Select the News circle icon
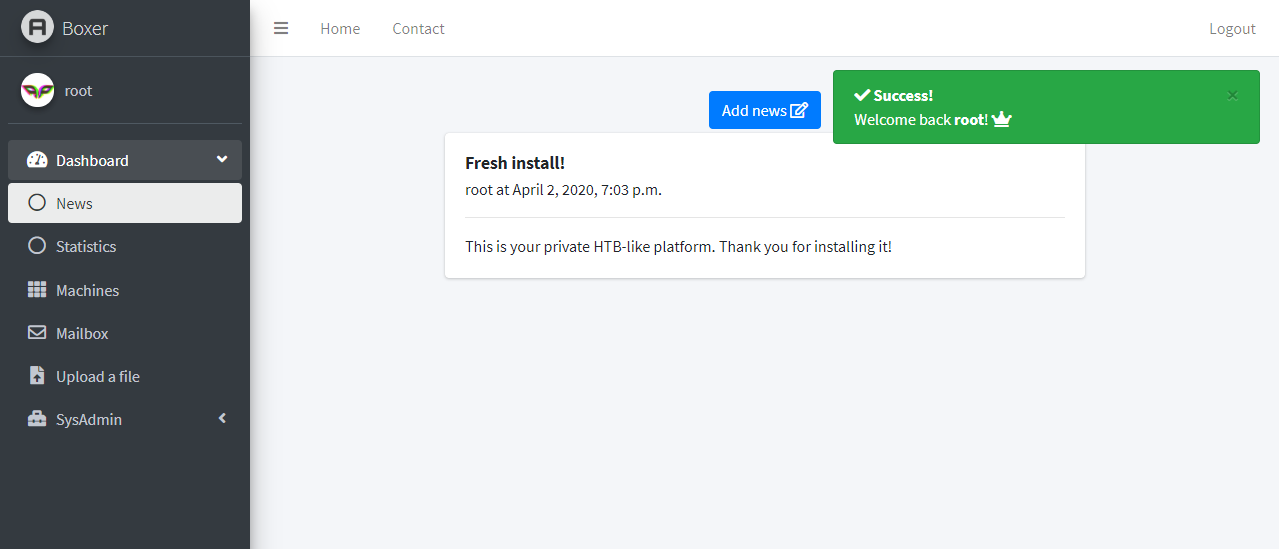 [37, 203]
